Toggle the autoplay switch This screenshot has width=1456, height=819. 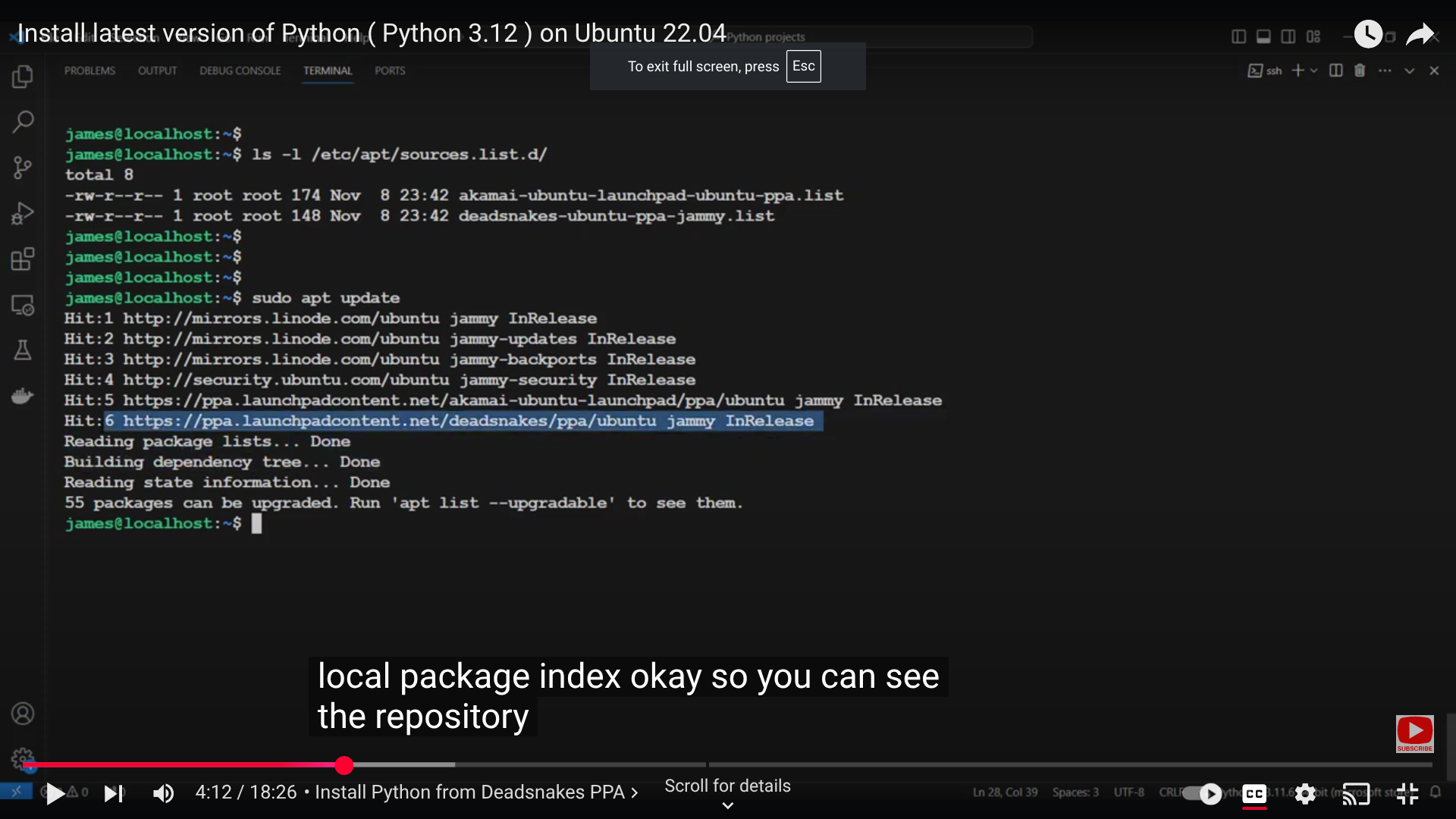pyautogui.click(x=1203, y=794)
